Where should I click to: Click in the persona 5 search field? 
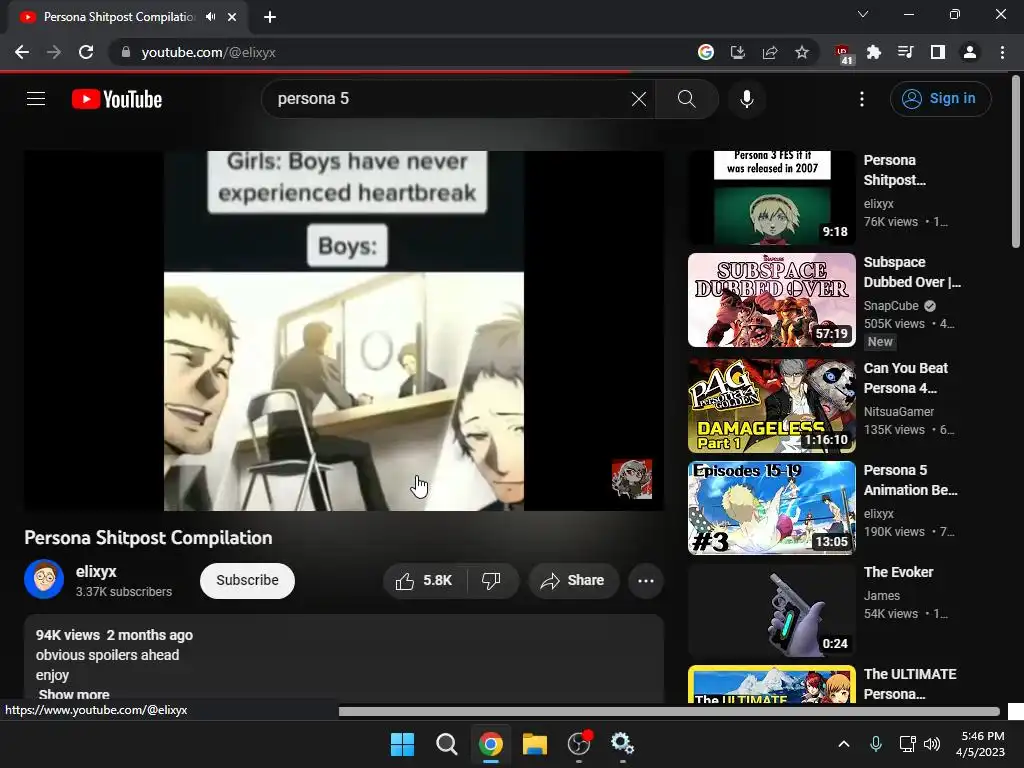451,99
